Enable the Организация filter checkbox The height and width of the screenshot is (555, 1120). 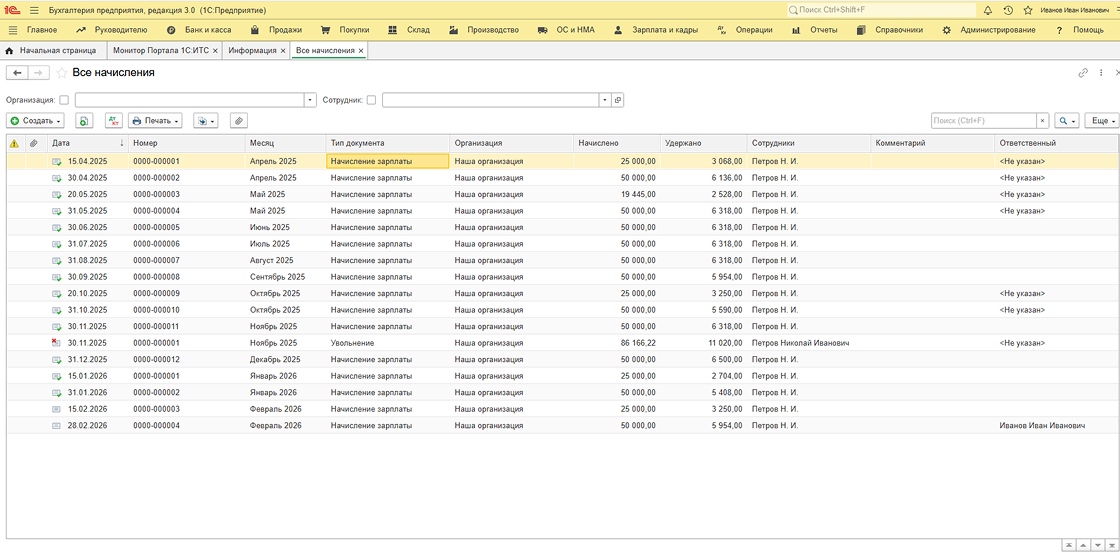tap(64, 100)
